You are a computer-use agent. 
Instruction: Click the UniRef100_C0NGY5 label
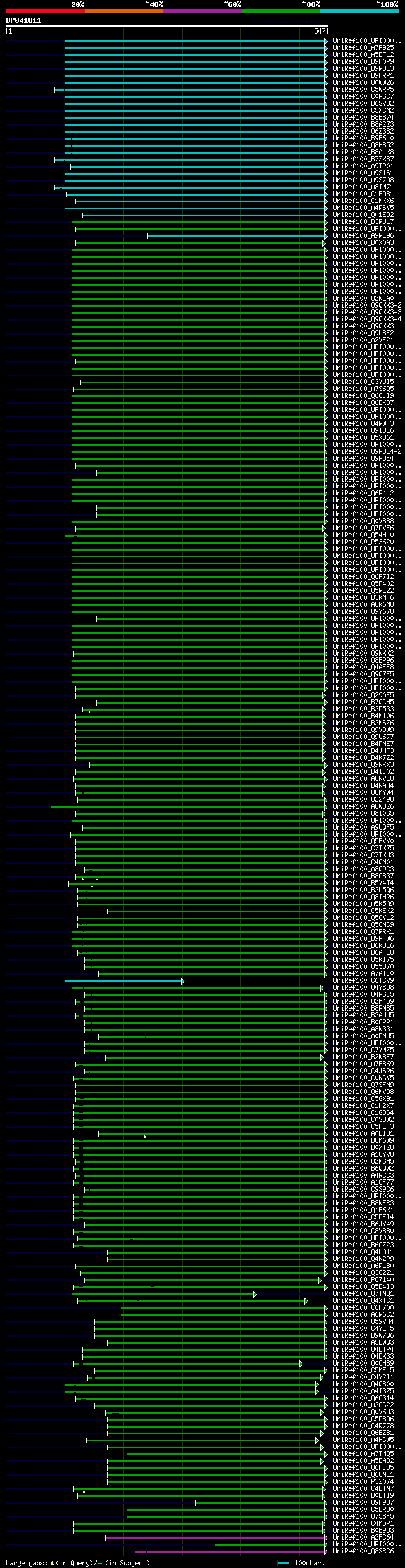[363, 1078]
